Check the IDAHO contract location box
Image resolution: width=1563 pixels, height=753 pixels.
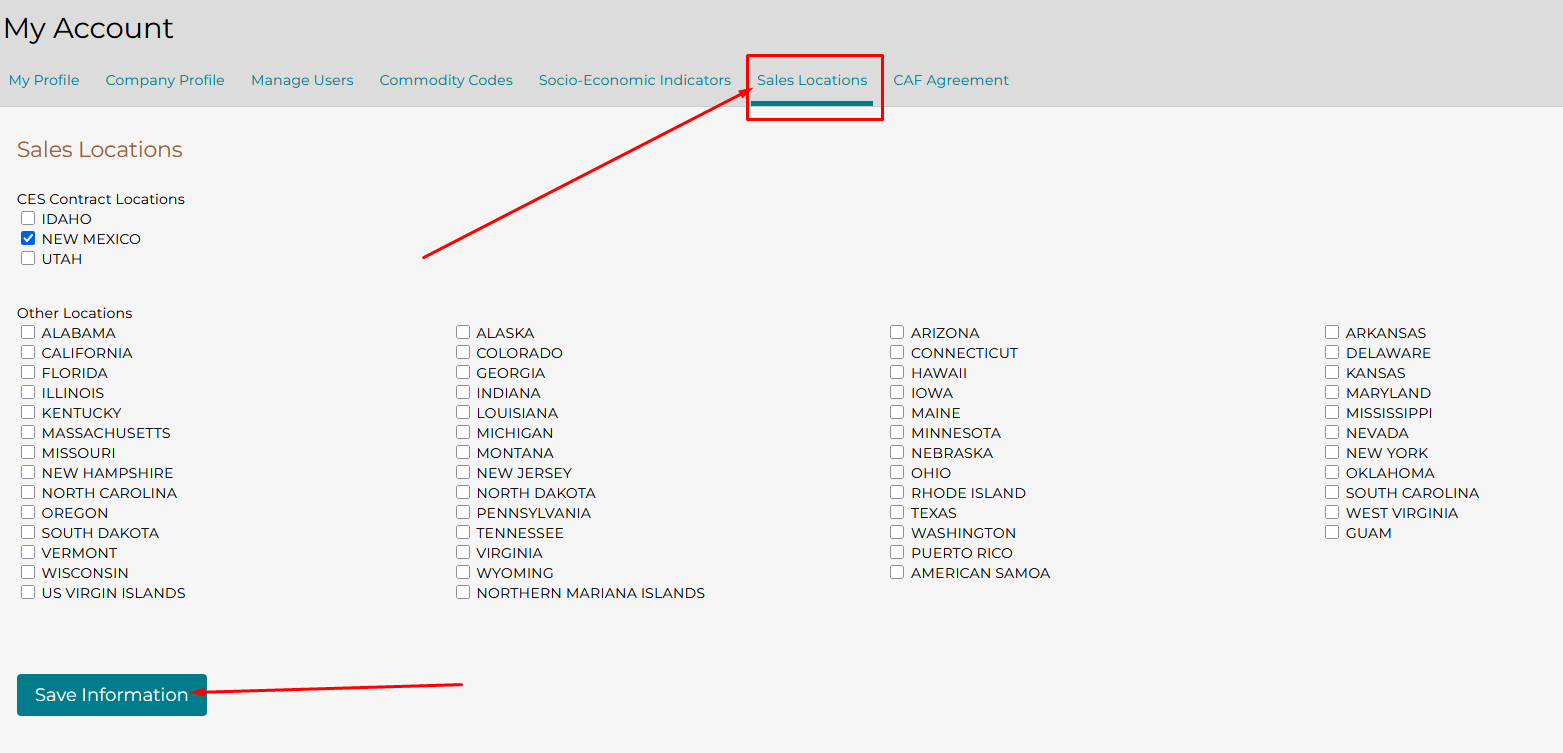tap(28, 218)
